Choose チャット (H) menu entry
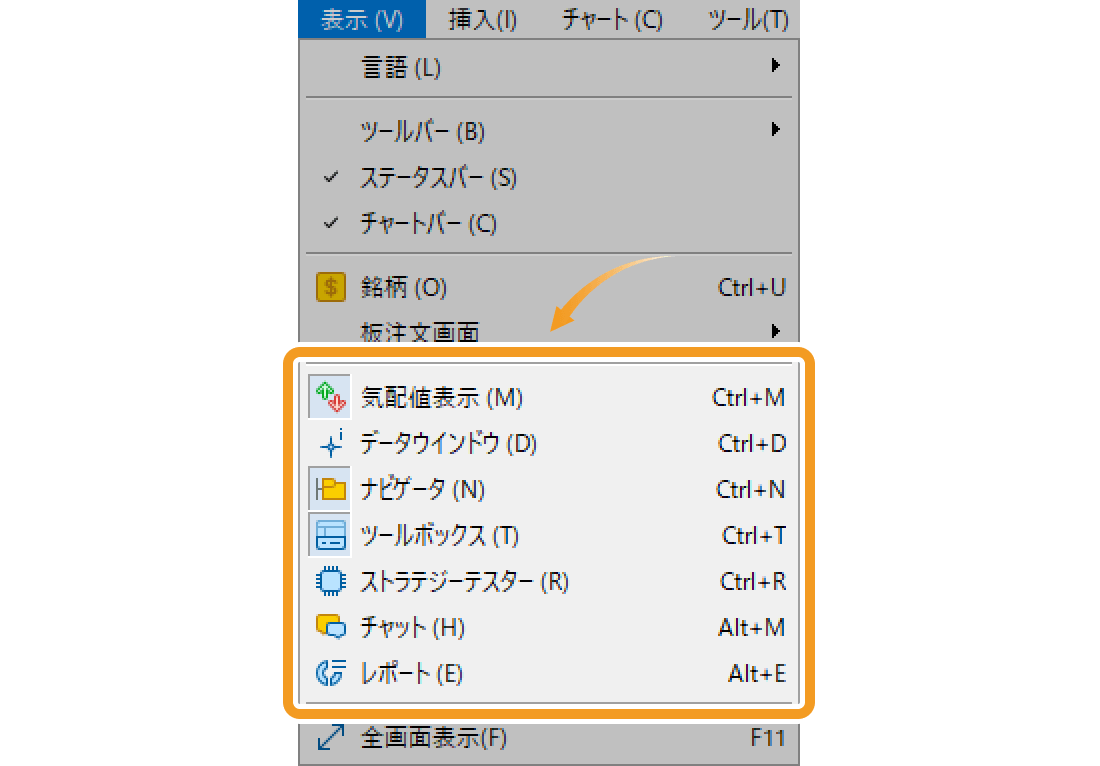Image resolution: width=1100 pixels, height=766 pixels. click(x=549, y=627)
